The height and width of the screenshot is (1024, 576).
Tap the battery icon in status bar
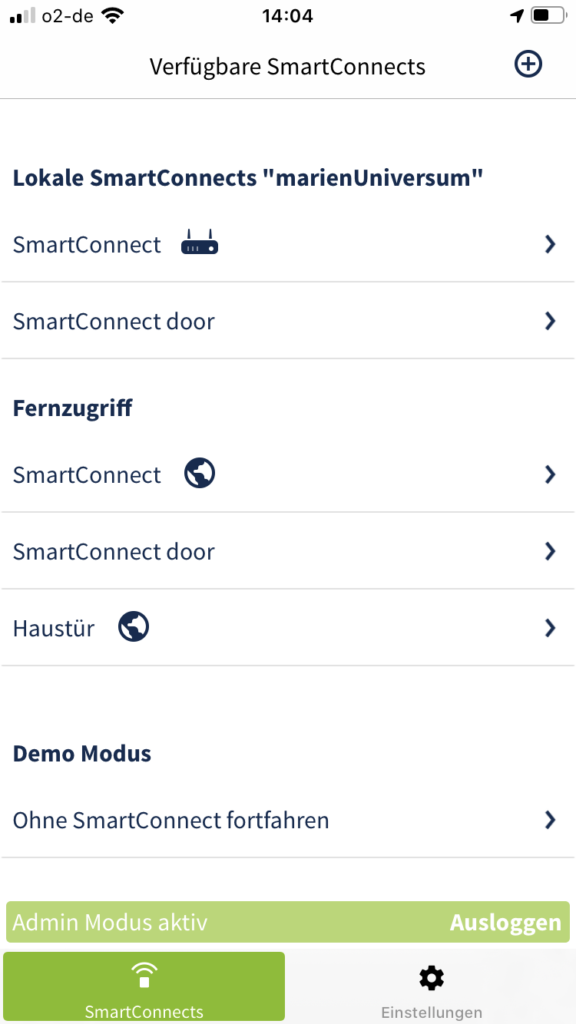coord(548,16)
